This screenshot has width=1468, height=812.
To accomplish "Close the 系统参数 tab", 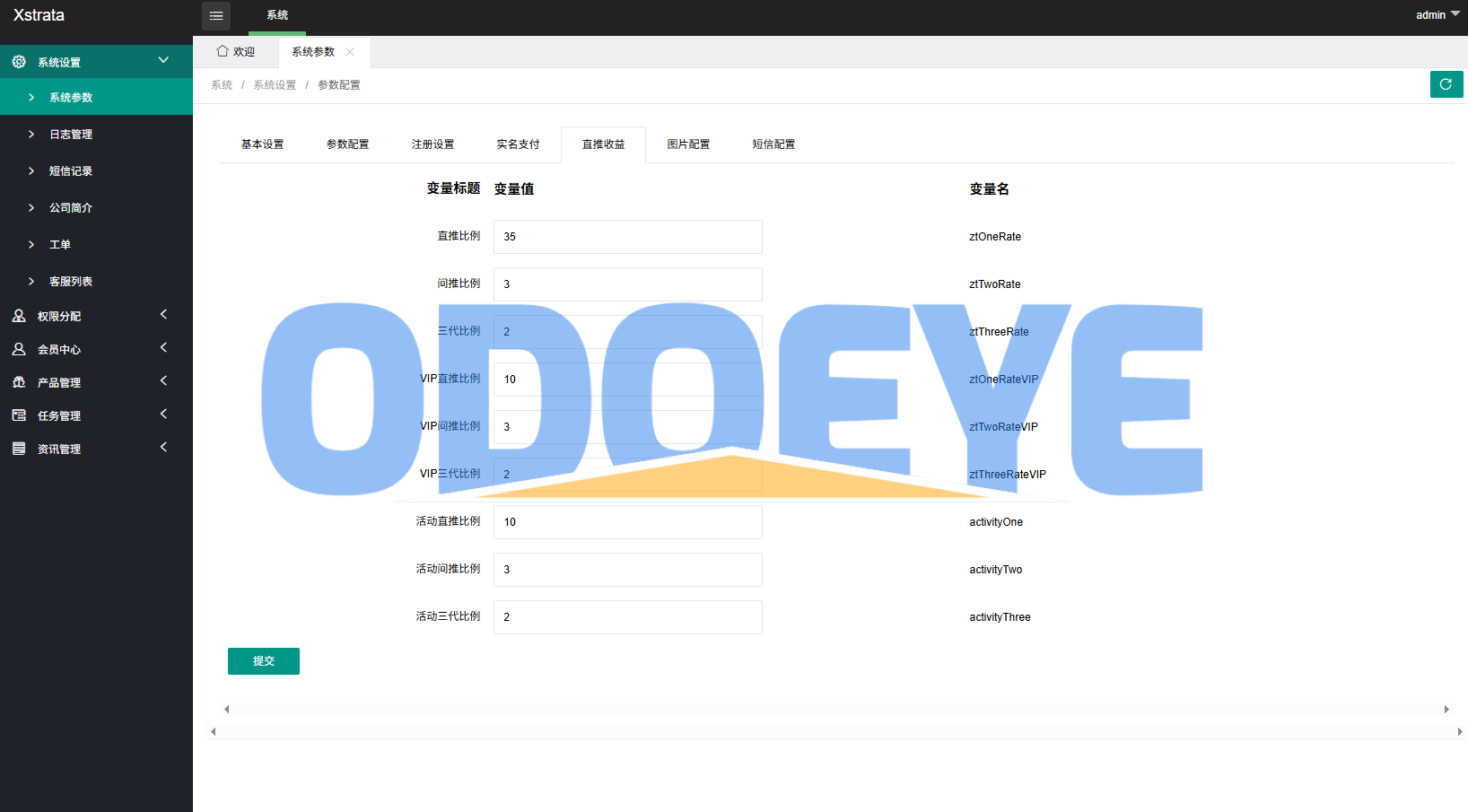I will [350, 52].
